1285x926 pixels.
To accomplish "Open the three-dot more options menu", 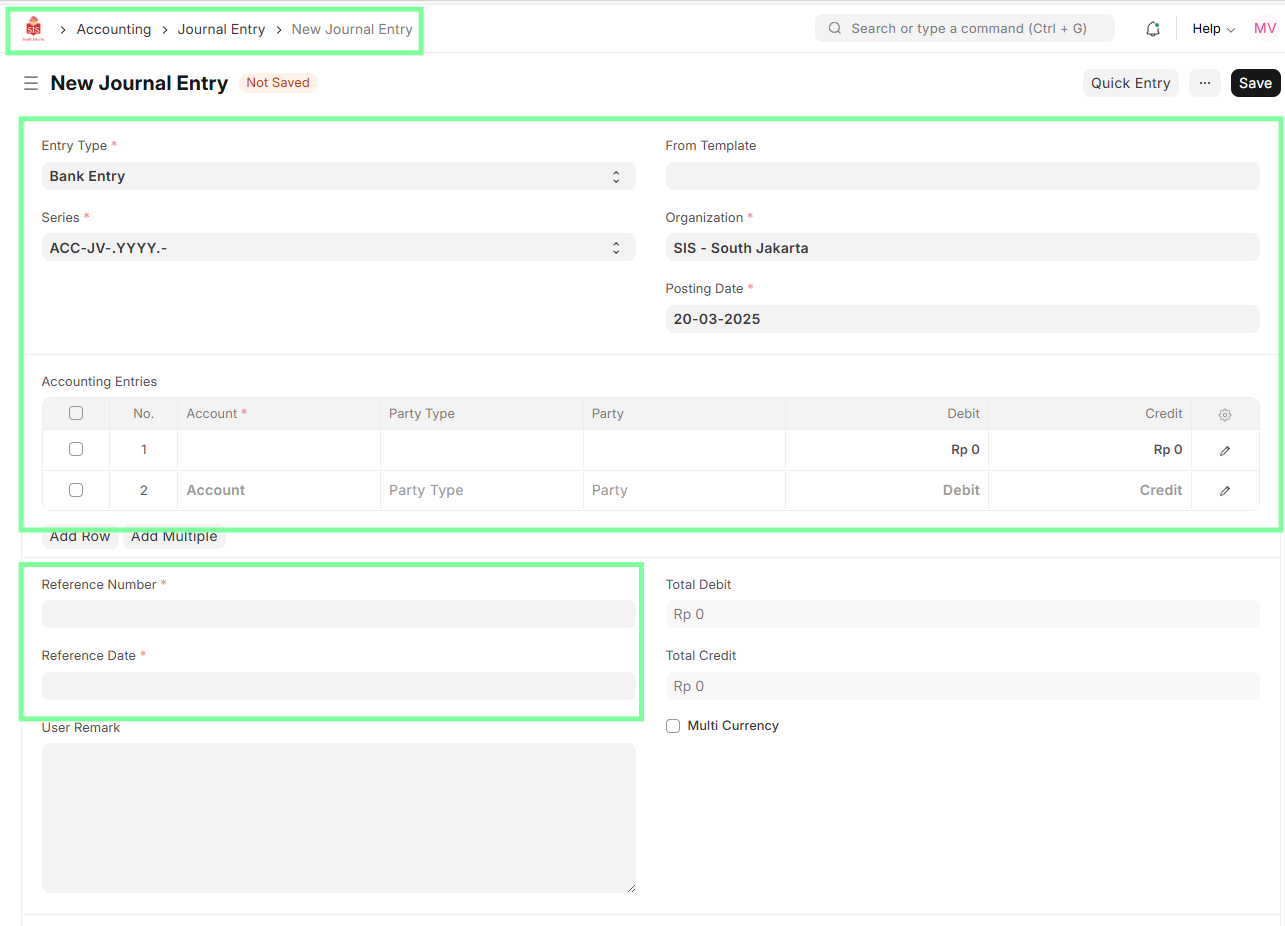I will [x=1205, y=83].
